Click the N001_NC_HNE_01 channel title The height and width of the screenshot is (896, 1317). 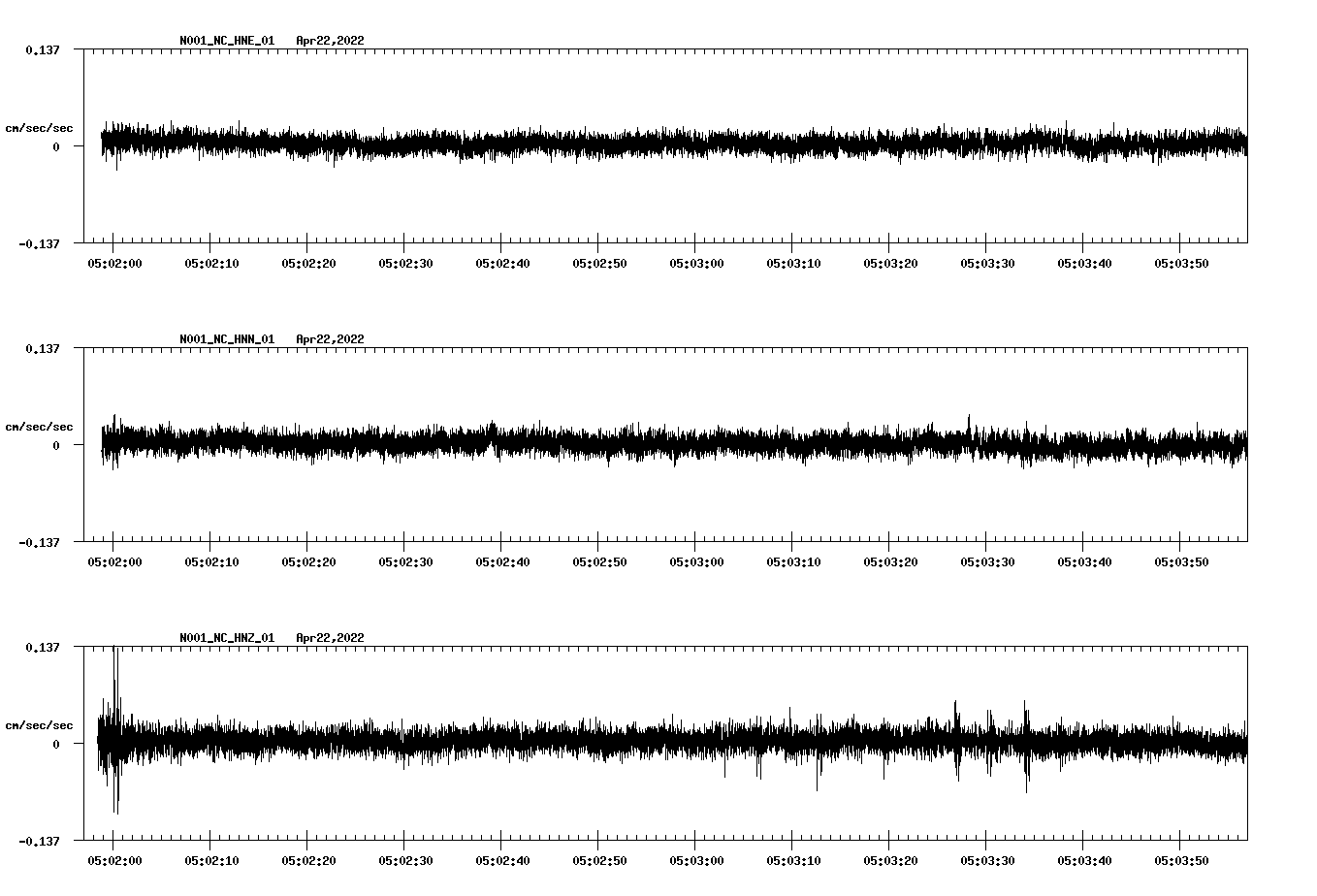pos(227,41)
